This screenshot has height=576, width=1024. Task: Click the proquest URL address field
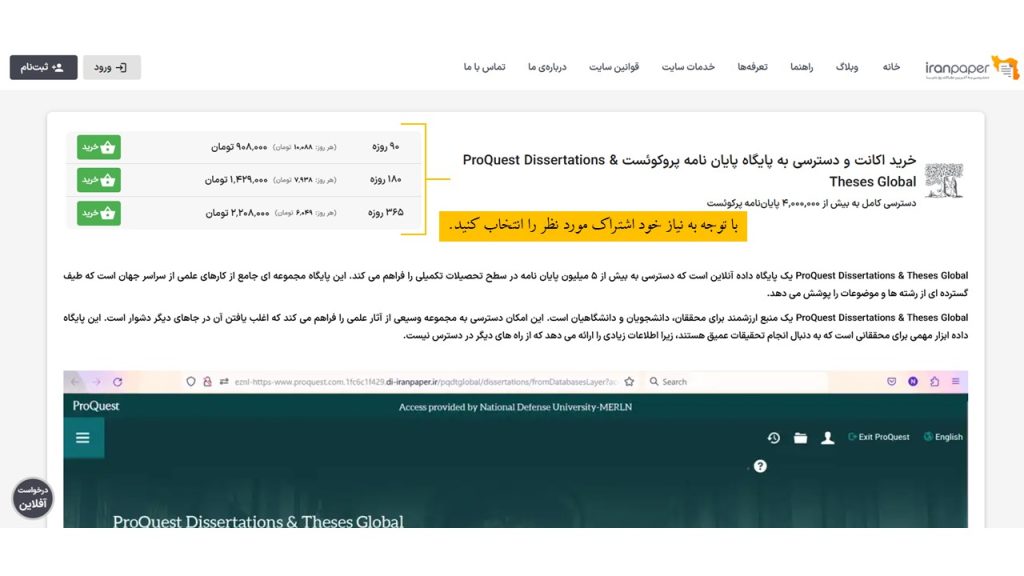tap(426, 381)
